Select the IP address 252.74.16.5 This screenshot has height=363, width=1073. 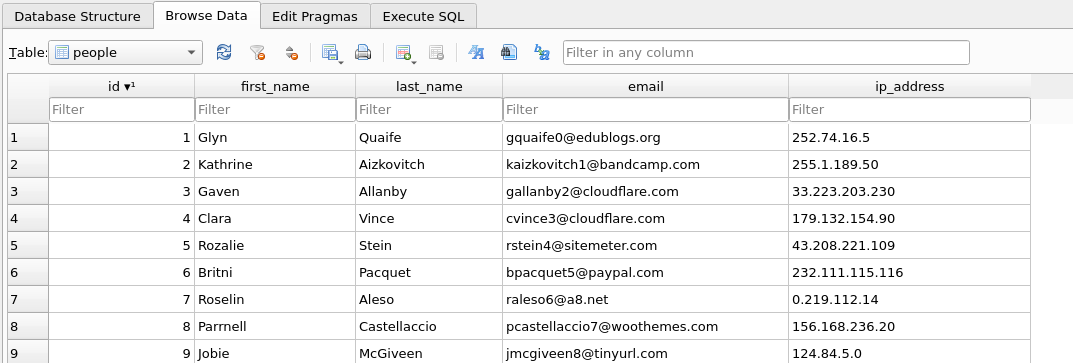tap(910, 138)
